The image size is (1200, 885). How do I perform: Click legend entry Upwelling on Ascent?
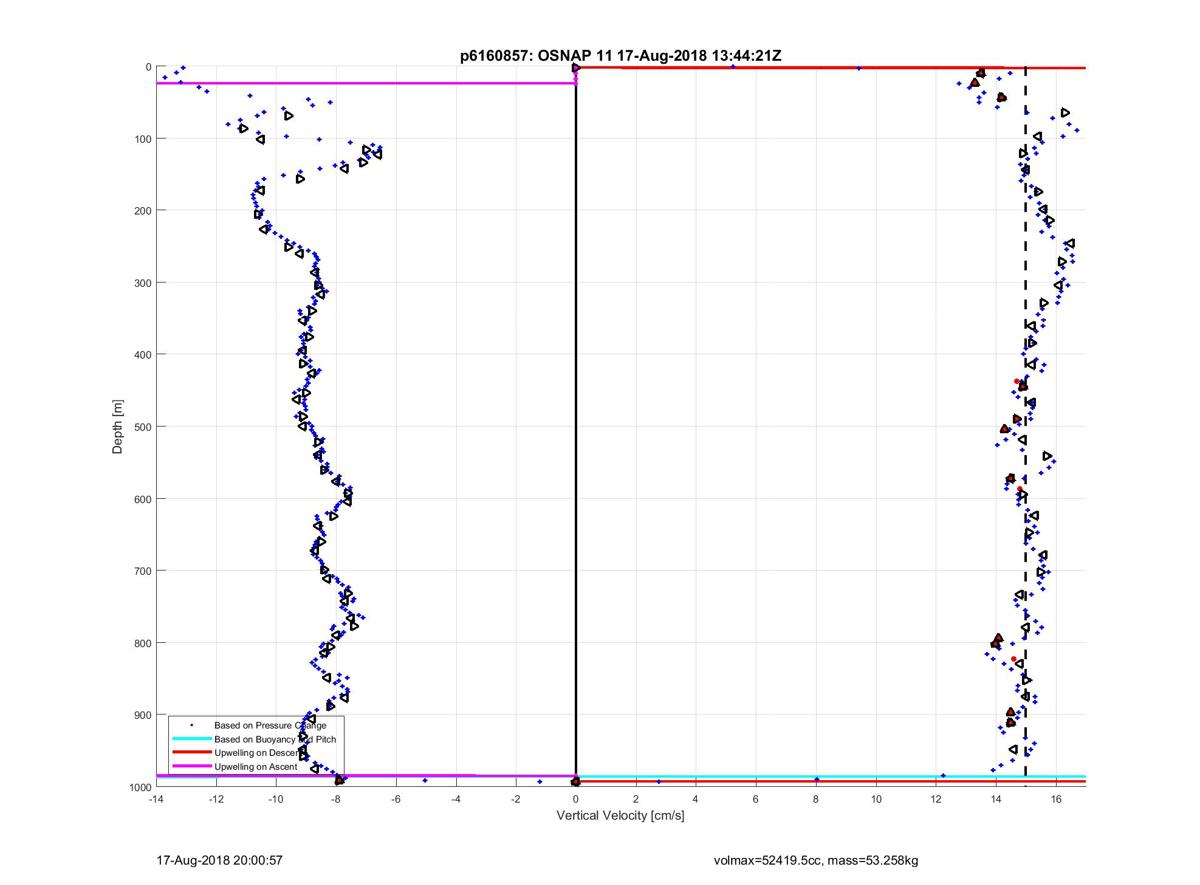click(254, 766)
